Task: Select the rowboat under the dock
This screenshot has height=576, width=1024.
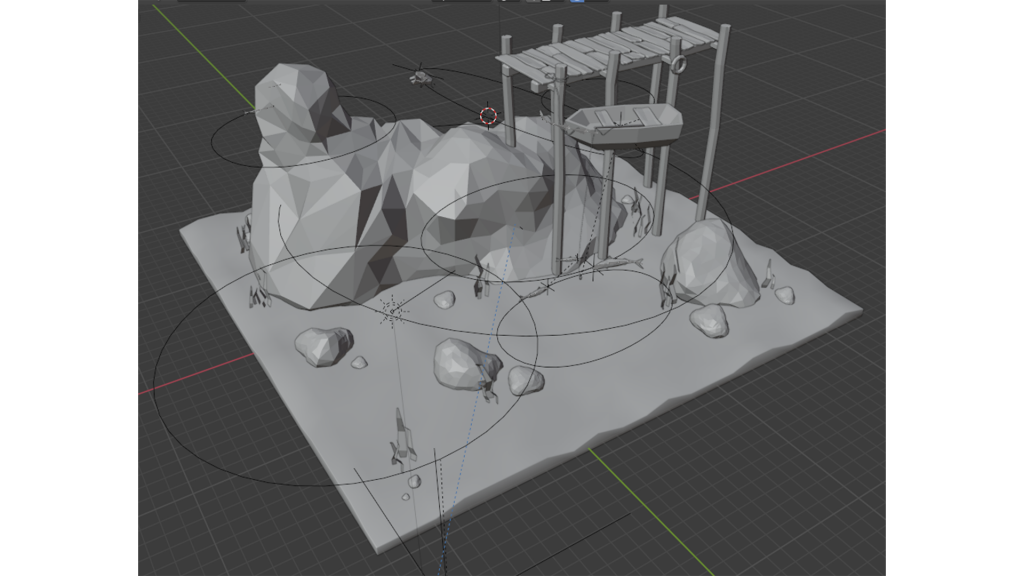Action: [623, 125]
